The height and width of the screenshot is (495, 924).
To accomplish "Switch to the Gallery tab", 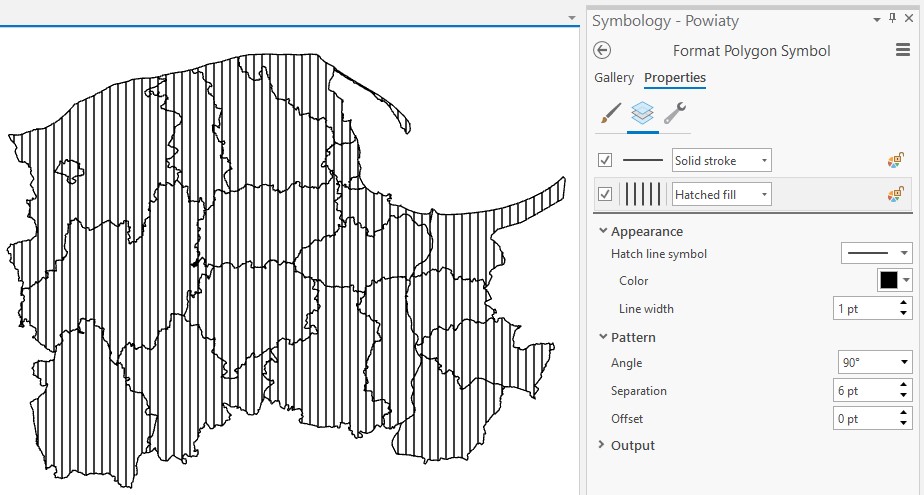I will (614, 78).
